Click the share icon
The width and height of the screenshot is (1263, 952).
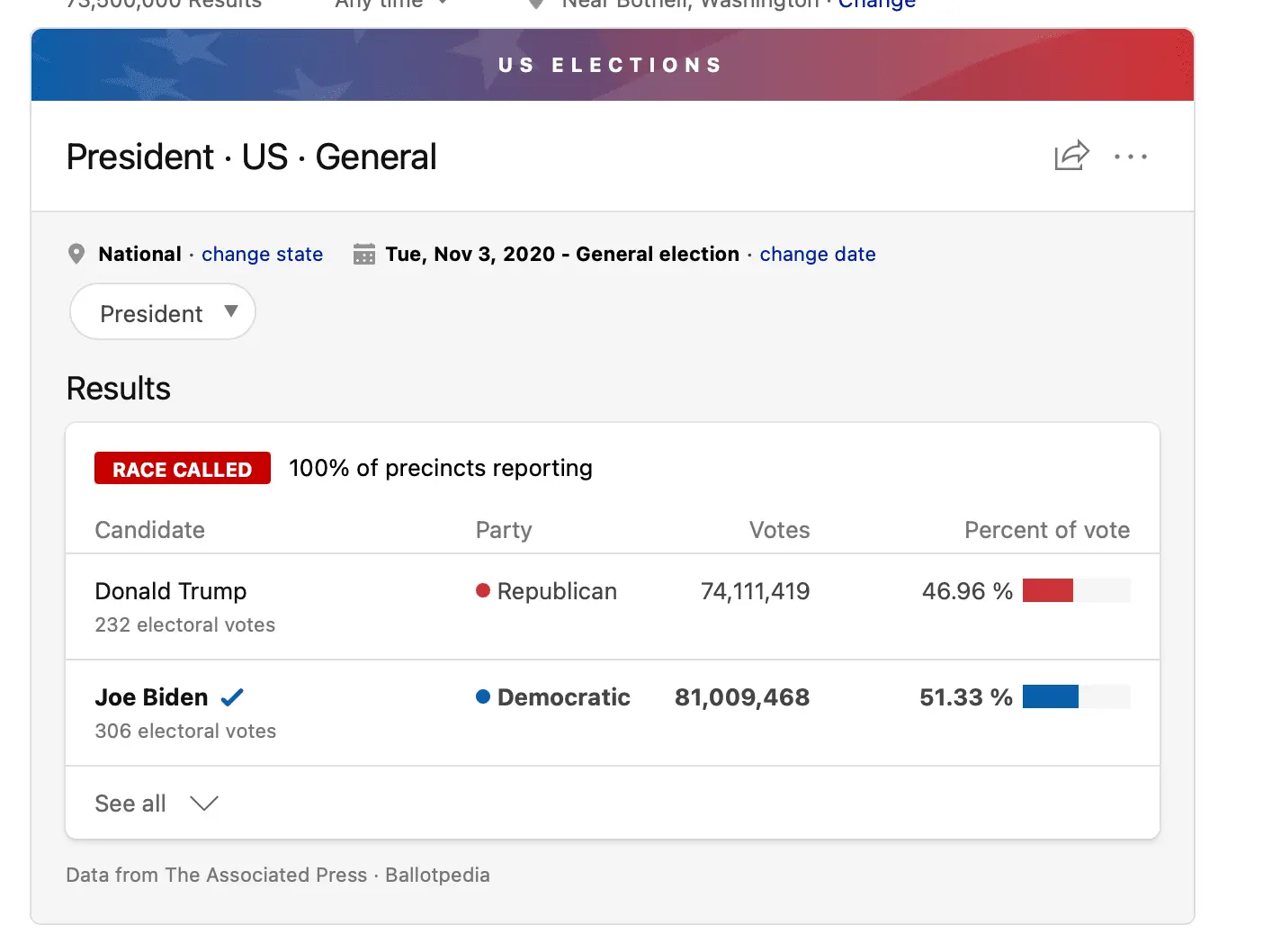click(x=1070, y=156)
